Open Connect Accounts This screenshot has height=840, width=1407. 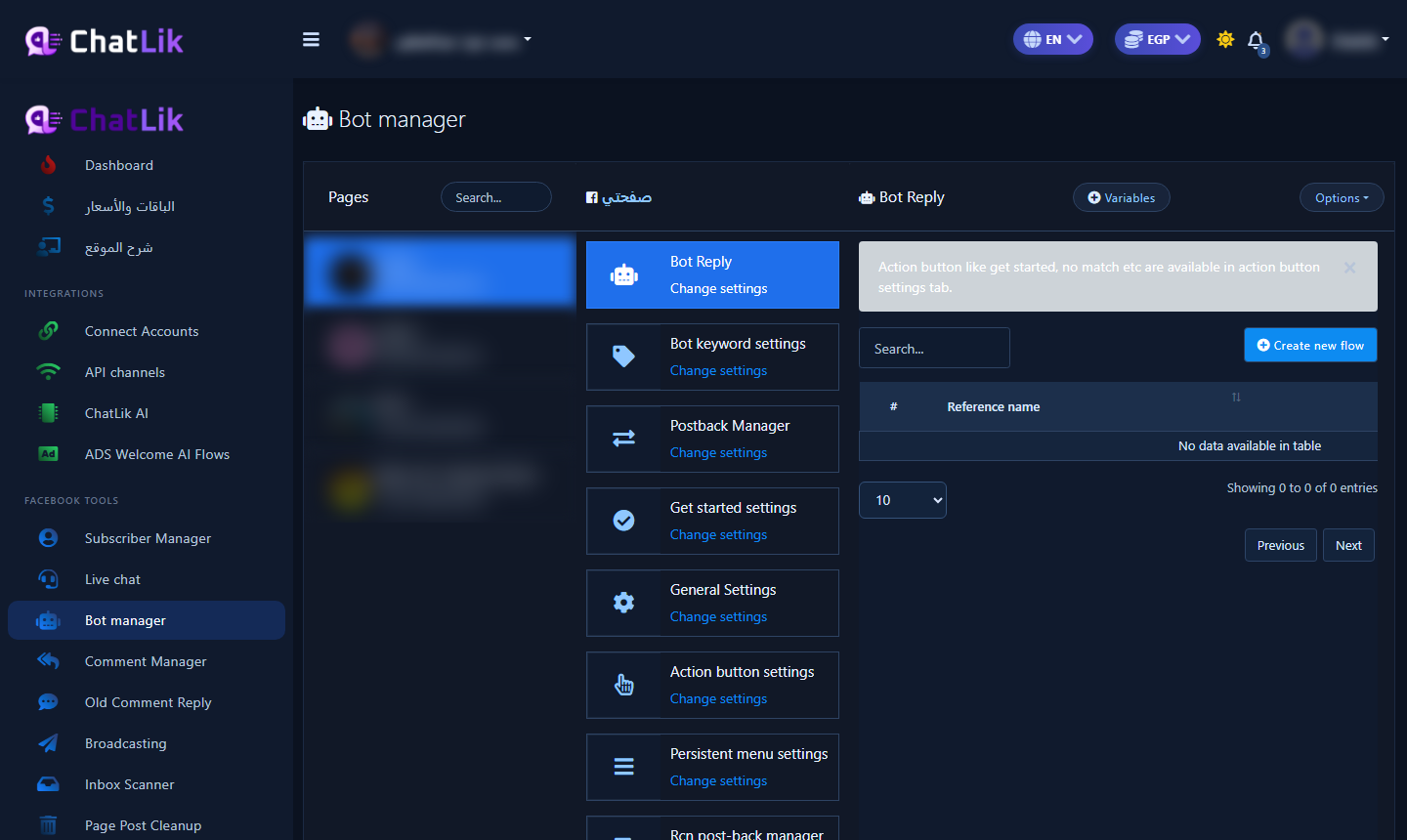[142, 331]
